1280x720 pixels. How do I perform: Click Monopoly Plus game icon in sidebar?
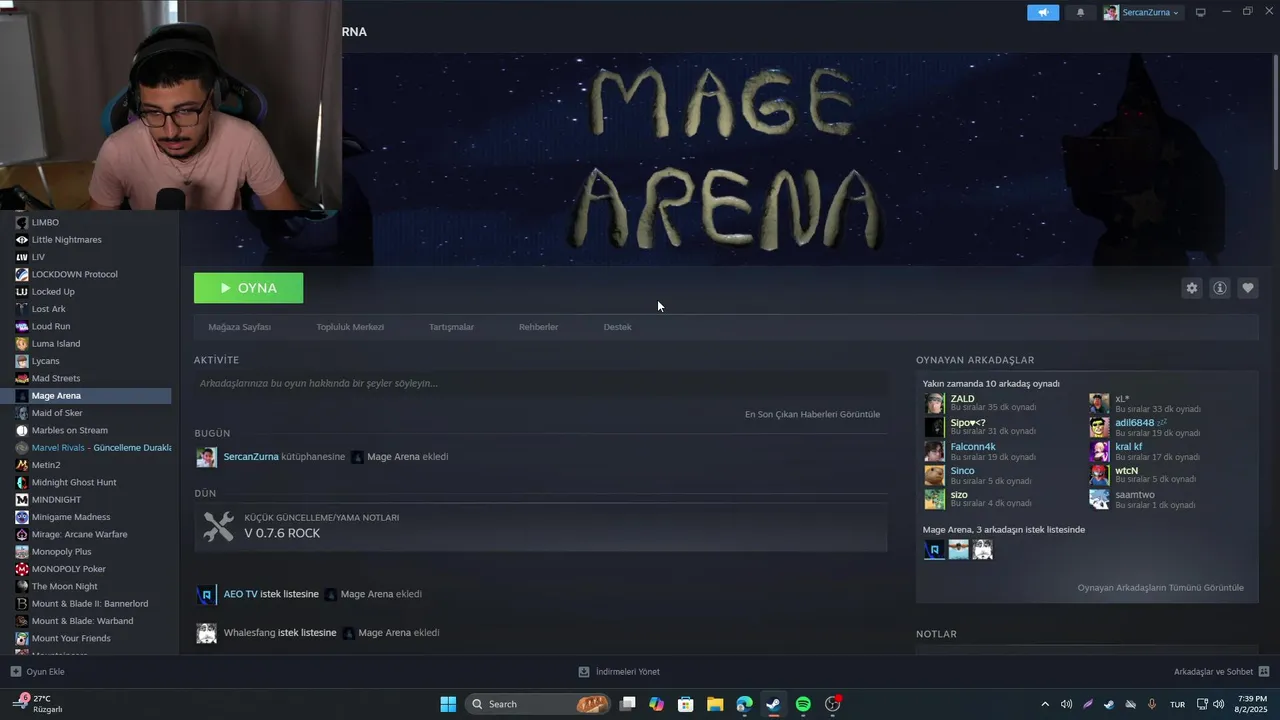coord(22,552)
